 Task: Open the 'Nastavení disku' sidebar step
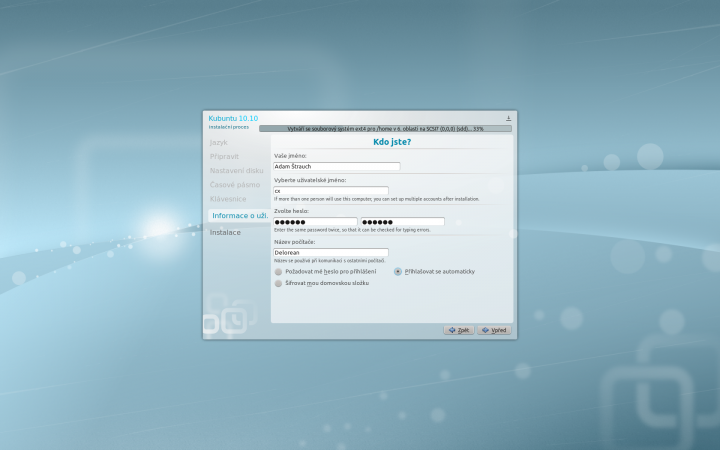pyautogui.click(x=236, y=171)
